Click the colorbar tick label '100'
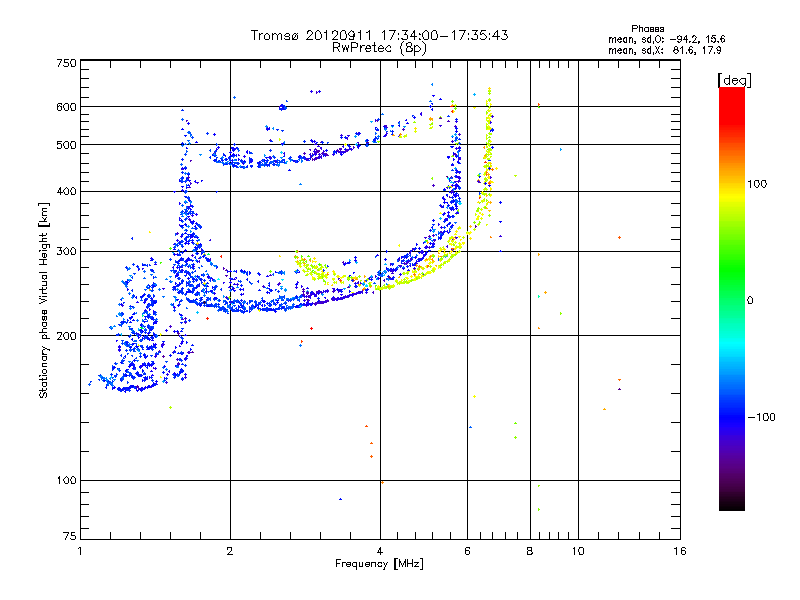Viewport: 800px width, 600px height. (757, 184)
